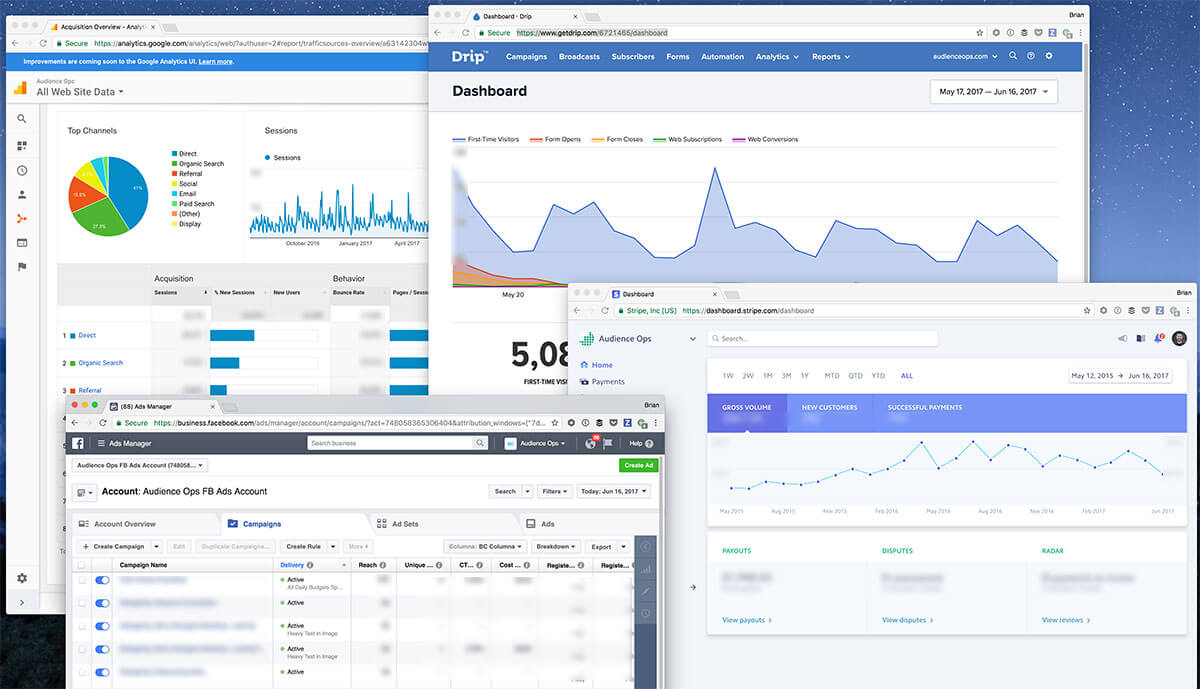Open chart icon in Ads Manager side panel
The height and width of the screenshot is (689, 1200).
(x=645, y=569)
